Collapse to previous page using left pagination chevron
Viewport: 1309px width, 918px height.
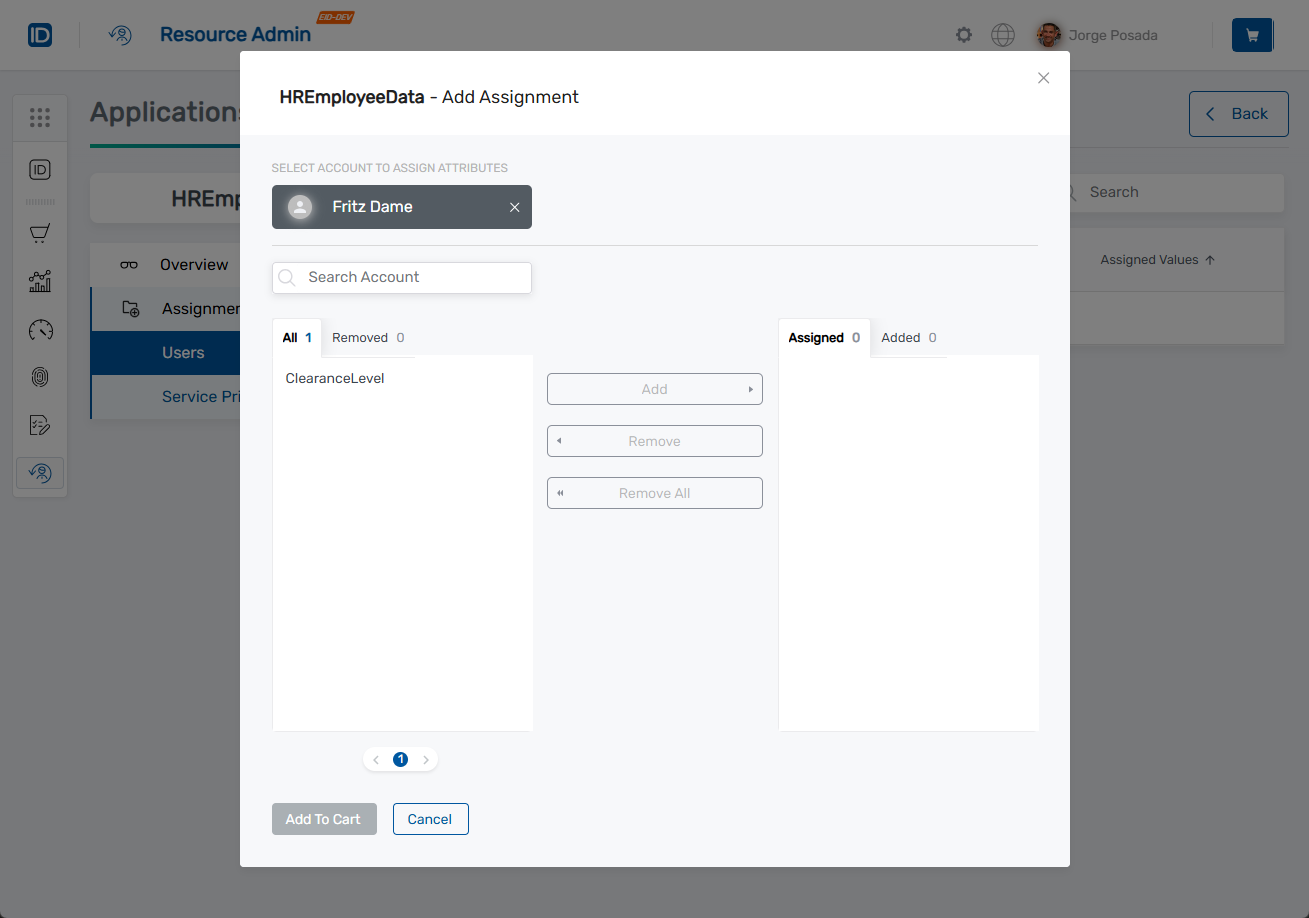[x=375, y=759]
